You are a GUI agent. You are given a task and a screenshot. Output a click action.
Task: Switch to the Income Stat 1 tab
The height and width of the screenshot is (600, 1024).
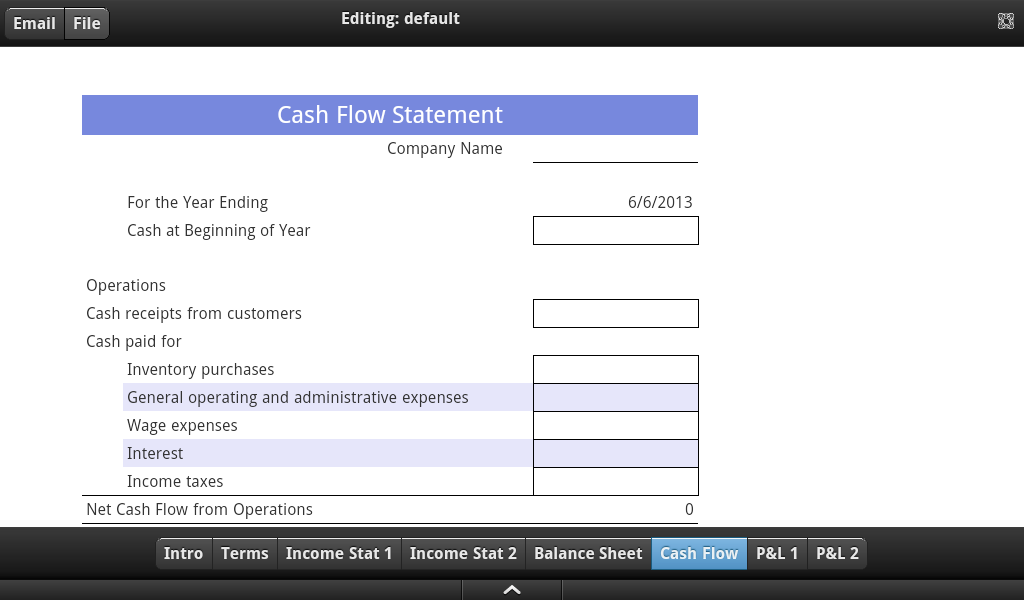(338, 553)
